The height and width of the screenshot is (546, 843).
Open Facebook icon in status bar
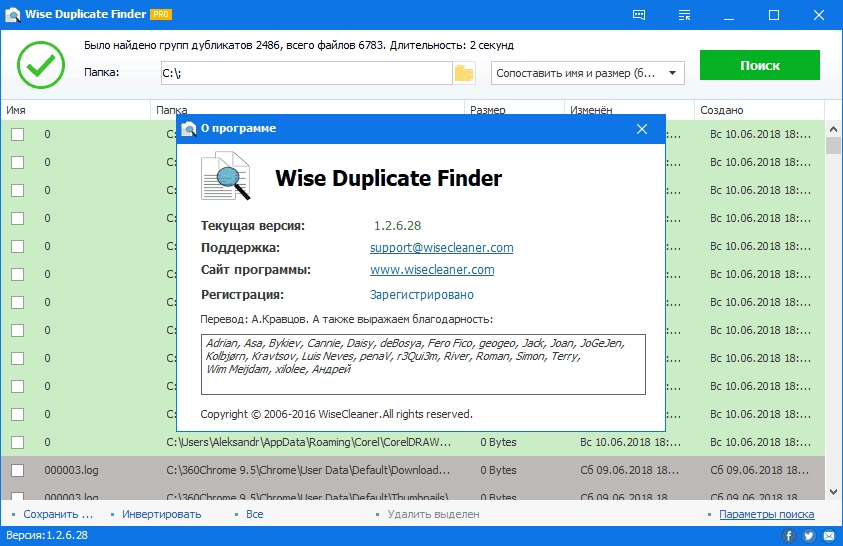pos(789,535)
